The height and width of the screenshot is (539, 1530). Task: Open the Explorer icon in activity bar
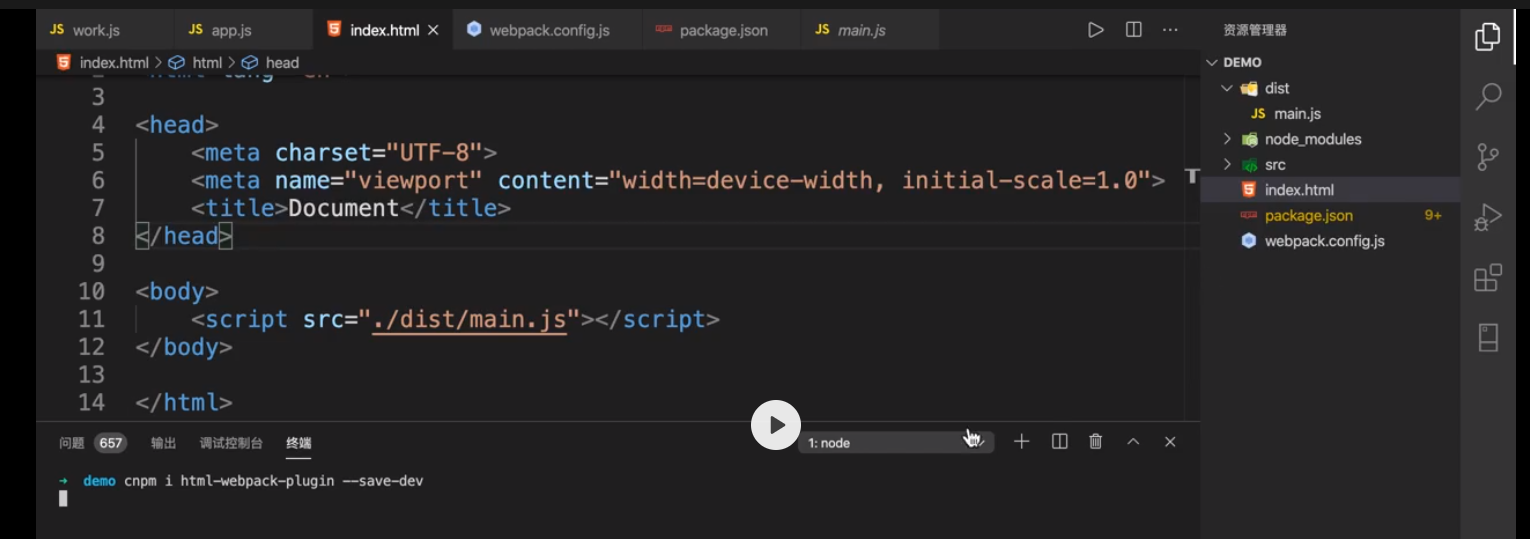[1488, 37]
